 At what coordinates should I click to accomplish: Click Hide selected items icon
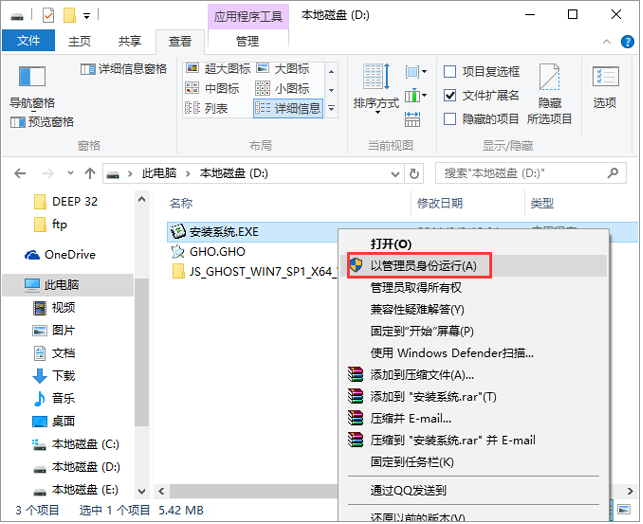point(549,77)
